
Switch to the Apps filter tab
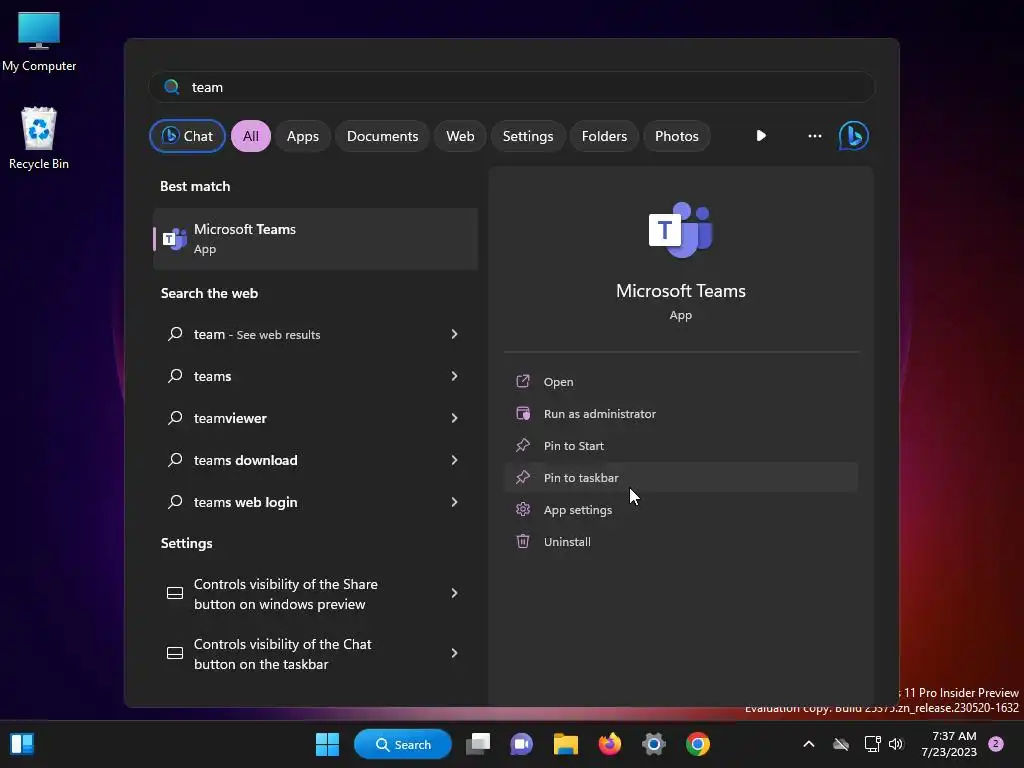[302, 136]
